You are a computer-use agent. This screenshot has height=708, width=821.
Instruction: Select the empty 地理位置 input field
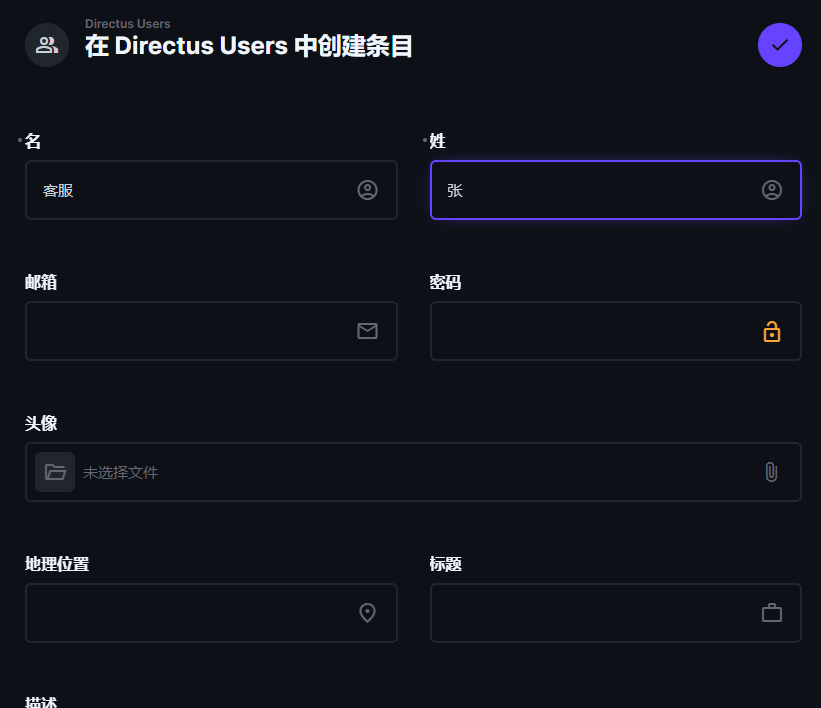212,613
